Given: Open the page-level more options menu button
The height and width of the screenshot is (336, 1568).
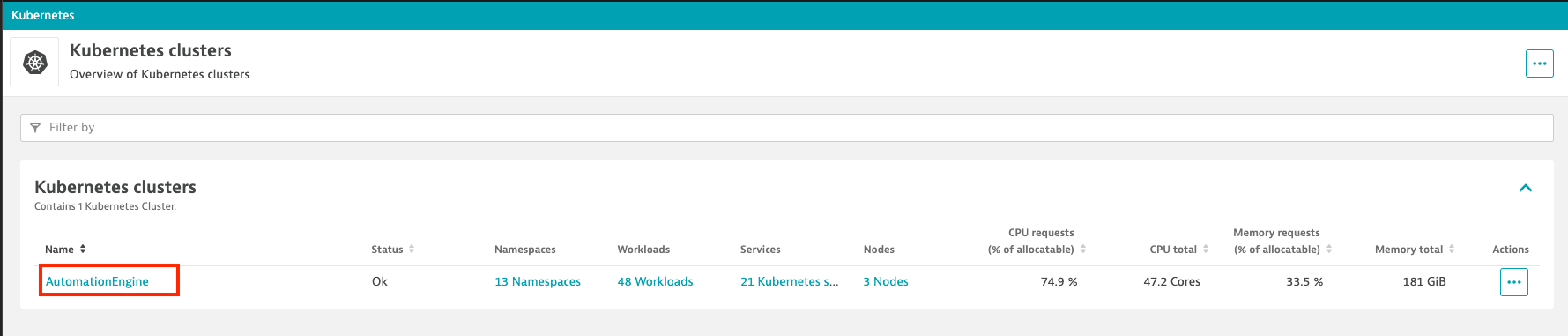Looking at the screenshot, I should tap(1539, 63).
